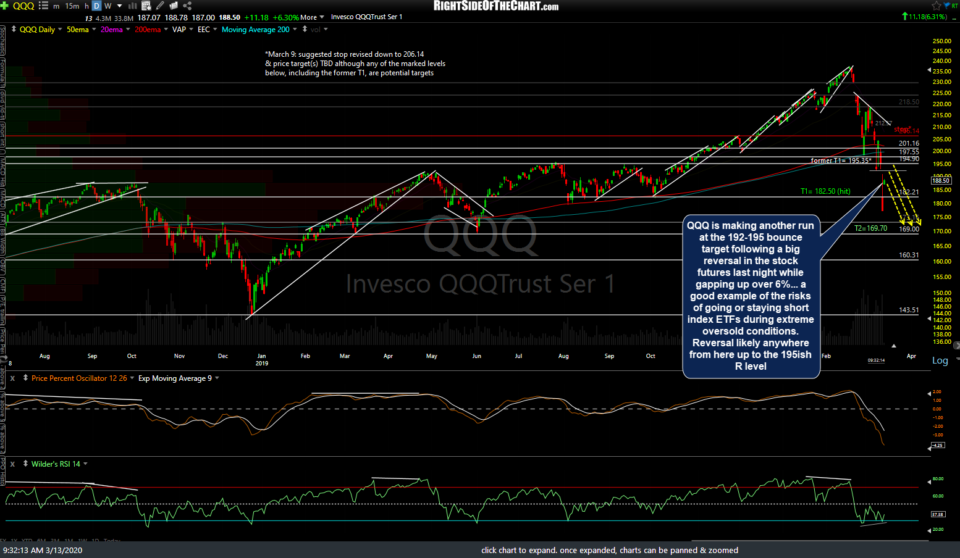This screenshot has height=558, width=960.
Task: Click the QQQ commentary callout box
Action: coord(751,296)
